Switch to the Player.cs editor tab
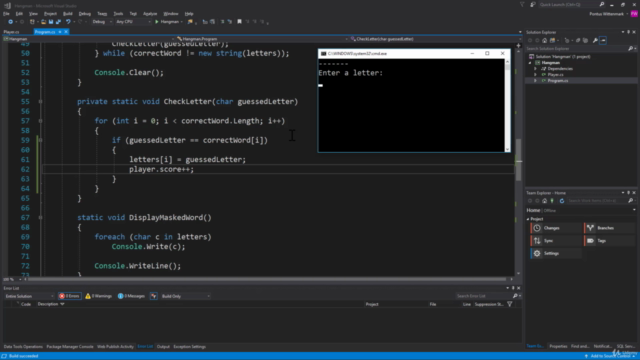 (11, 32)
